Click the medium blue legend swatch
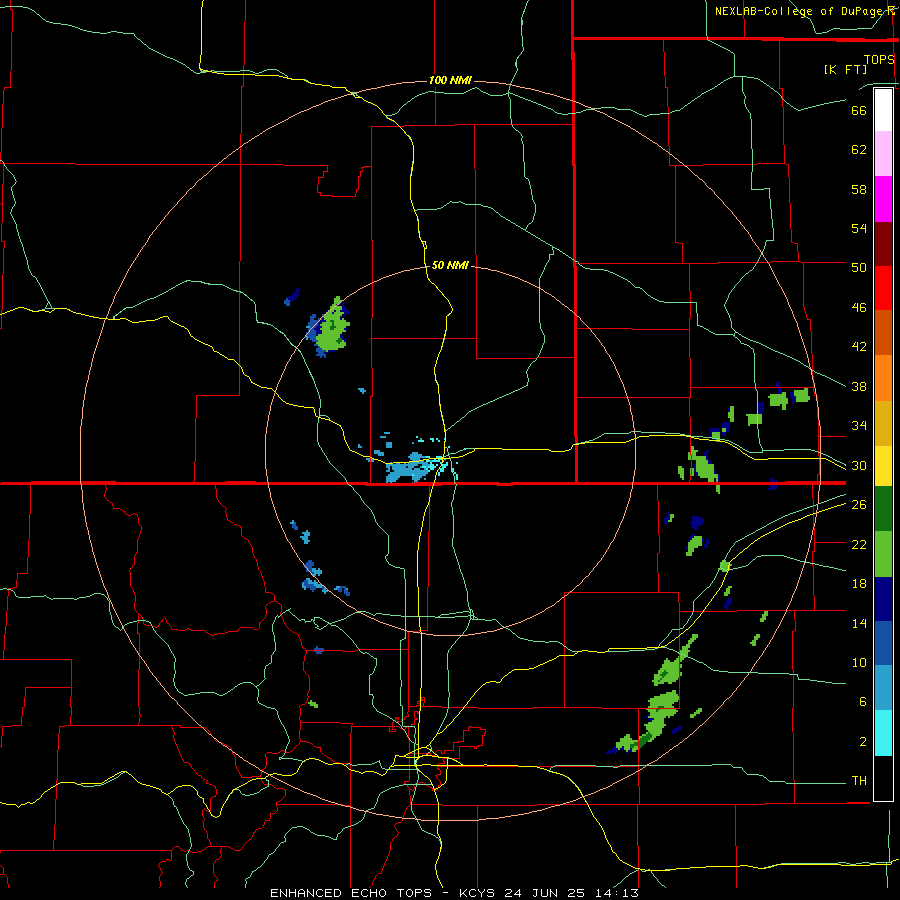 [883, 643]
